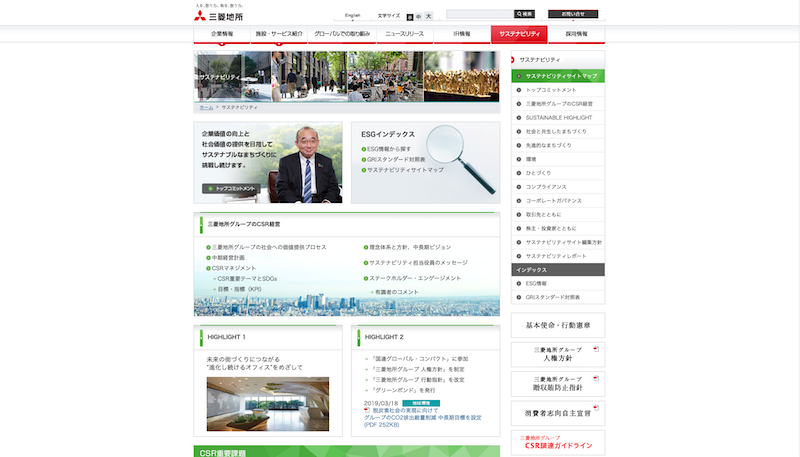
Task: Select large font size 大 button
Action: click(429, 16)
